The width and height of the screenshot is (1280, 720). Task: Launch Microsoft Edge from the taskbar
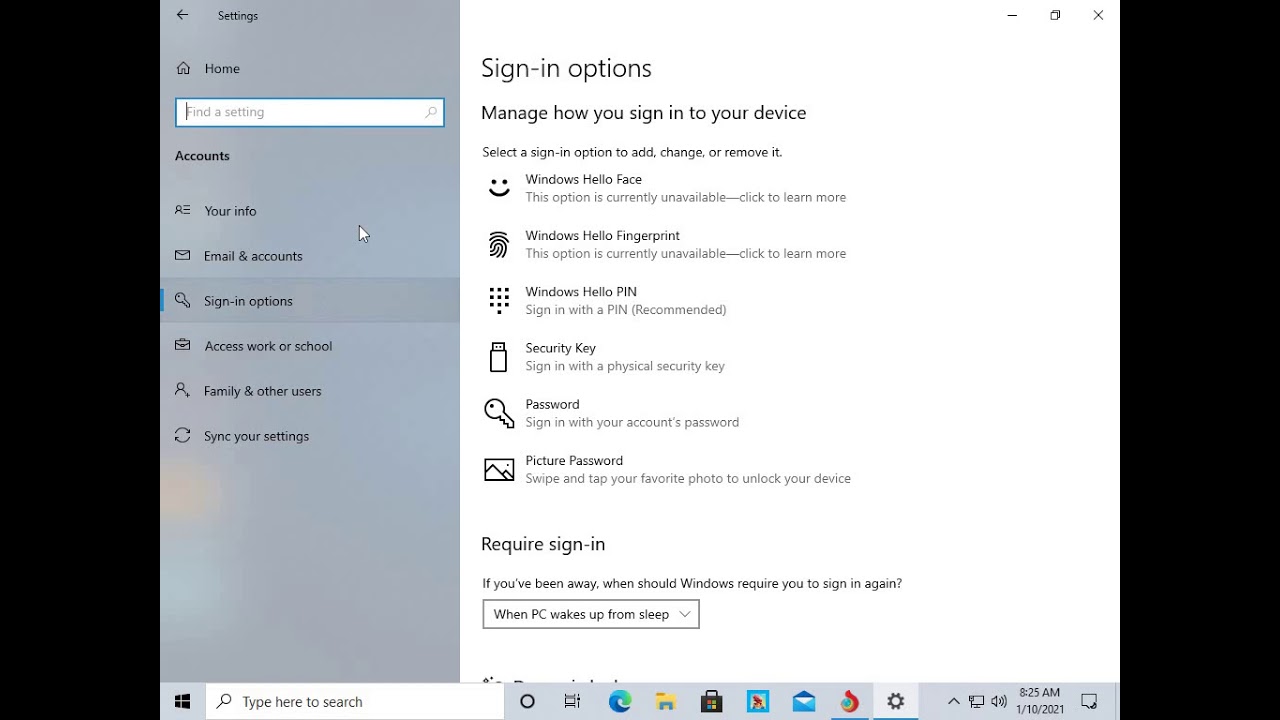(620, 702)
